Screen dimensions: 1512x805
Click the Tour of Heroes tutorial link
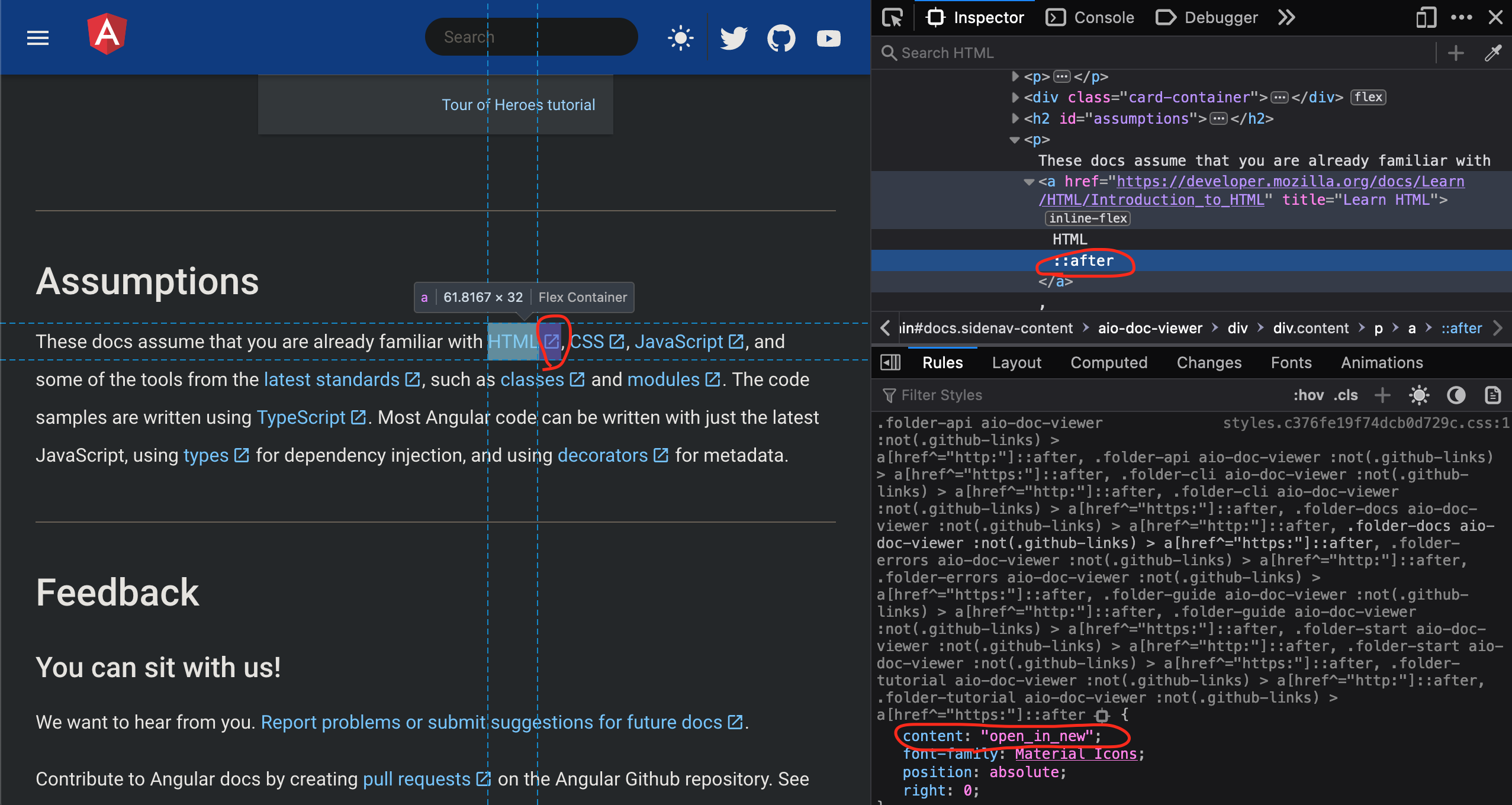coord(518,105)
